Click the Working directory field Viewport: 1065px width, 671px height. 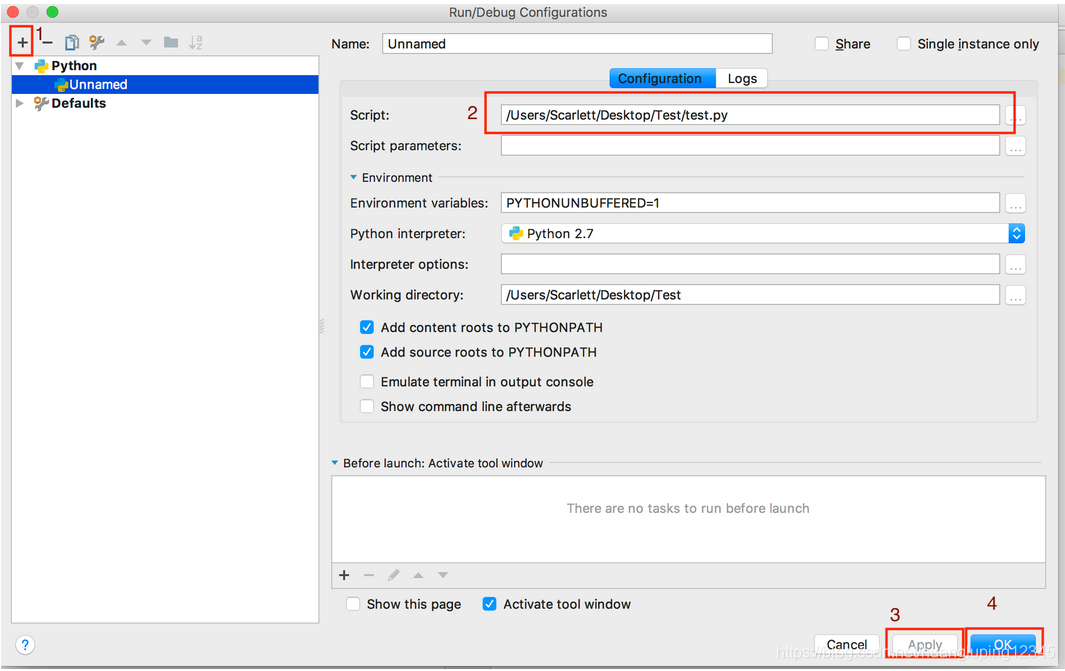(750, 295)
